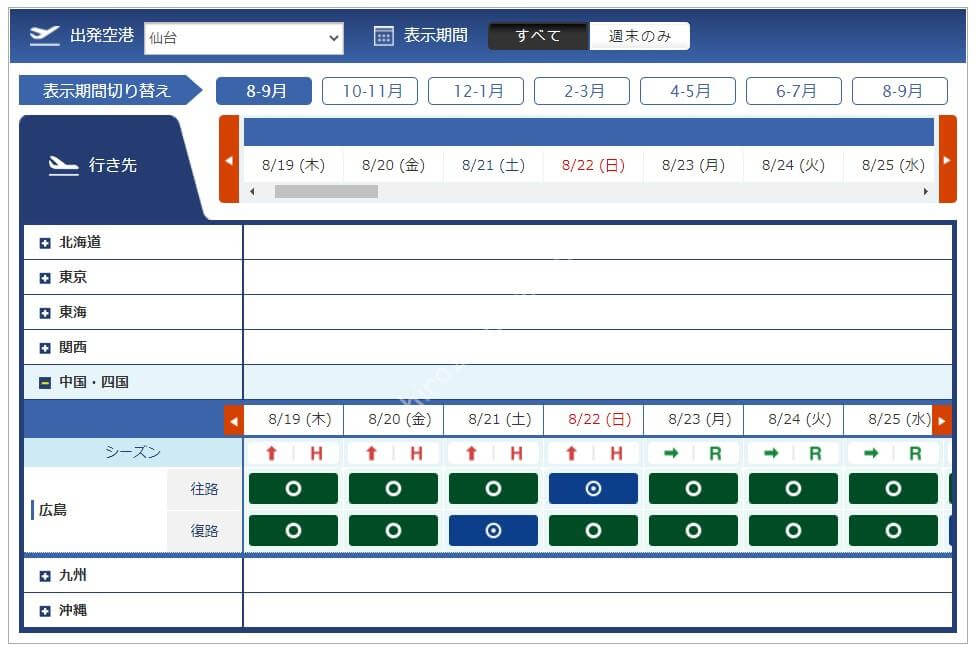Viewport: 976px width, 651px height.
Task: Switch to the 6-7月 period tab
Action: [x=794, y=91]
